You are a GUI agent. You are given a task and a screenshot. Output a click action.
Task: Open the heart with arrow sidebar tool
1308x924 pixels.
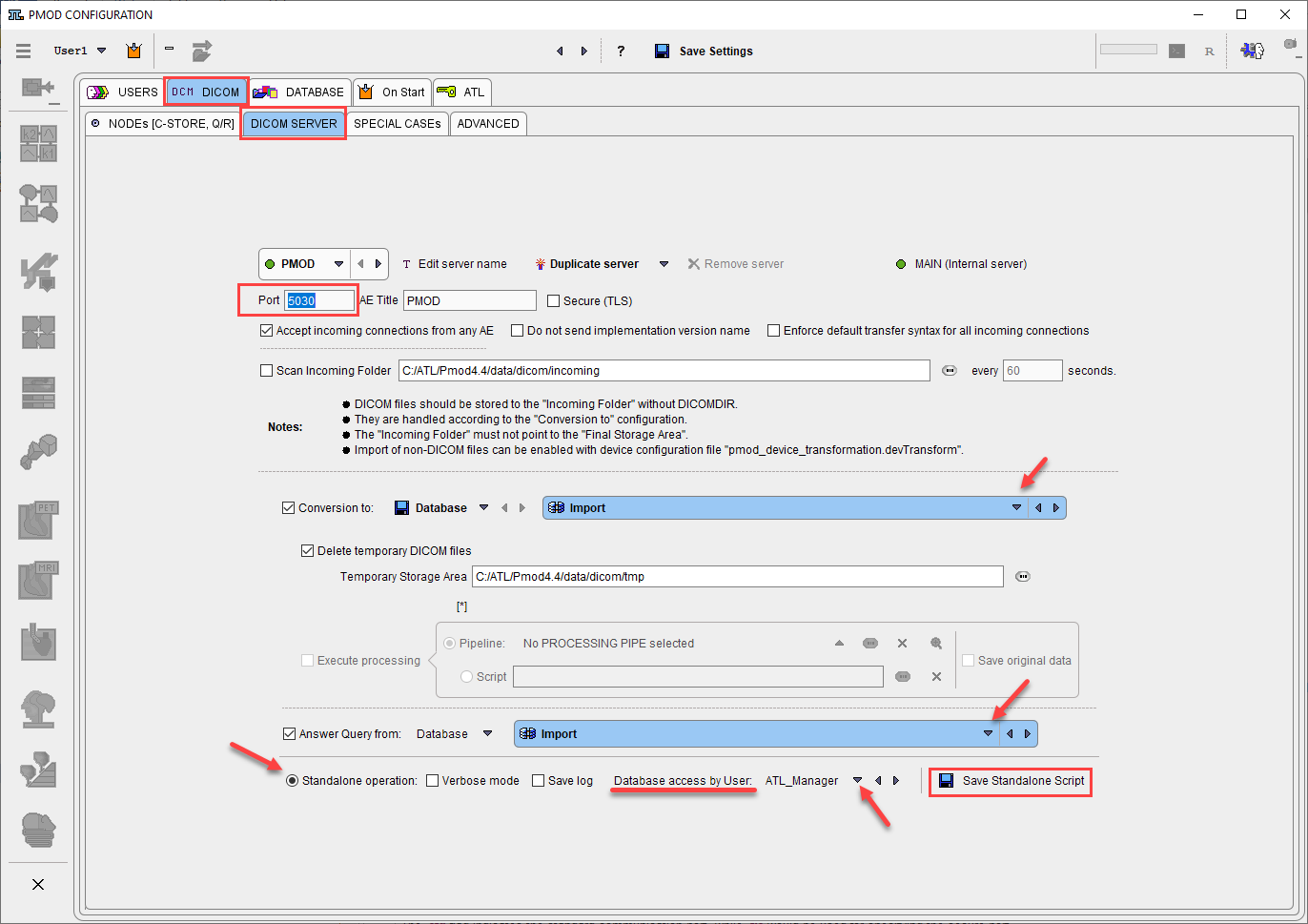tap(39, 644)
